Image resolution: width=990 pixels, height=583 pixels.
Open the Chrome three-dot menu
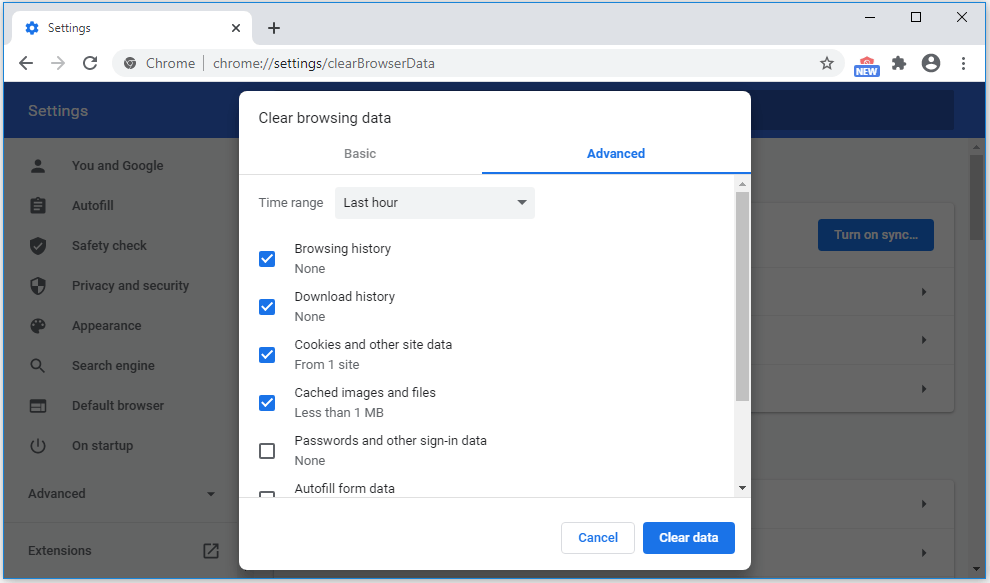click(963, 63)
